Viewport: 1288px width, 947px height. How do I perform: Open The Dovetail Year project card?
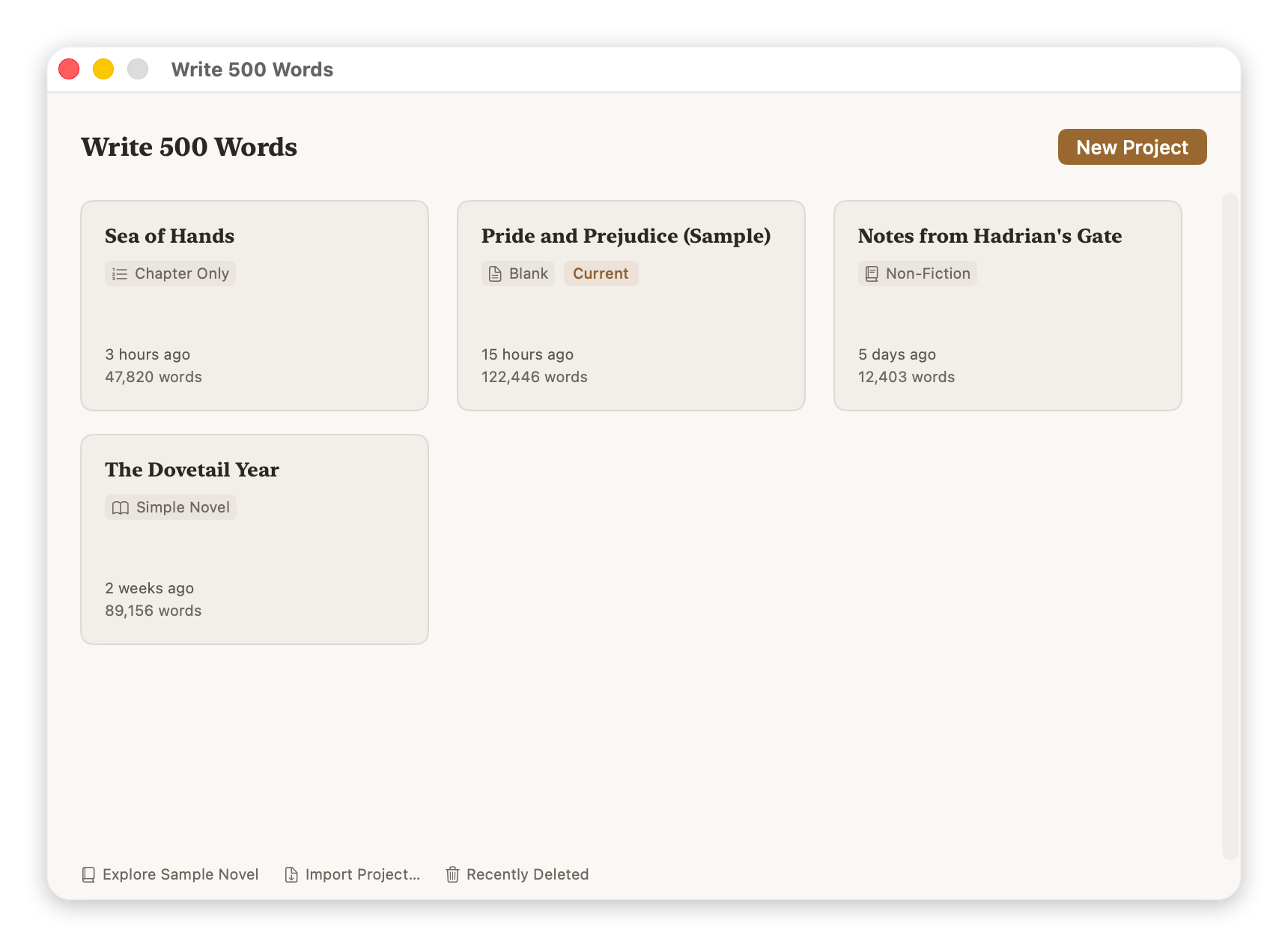tap(255, 539)
